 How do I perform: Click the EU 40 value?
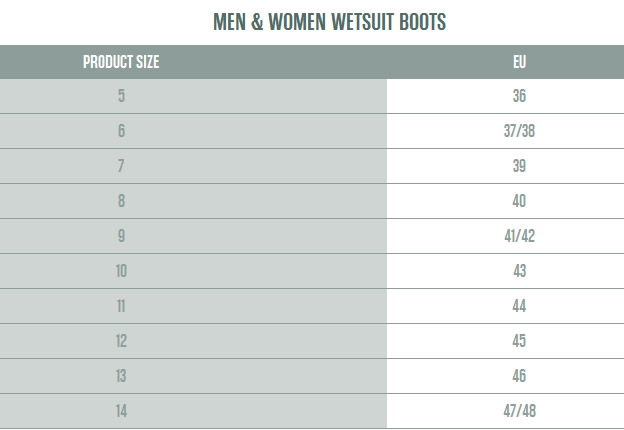coord(519,201)
